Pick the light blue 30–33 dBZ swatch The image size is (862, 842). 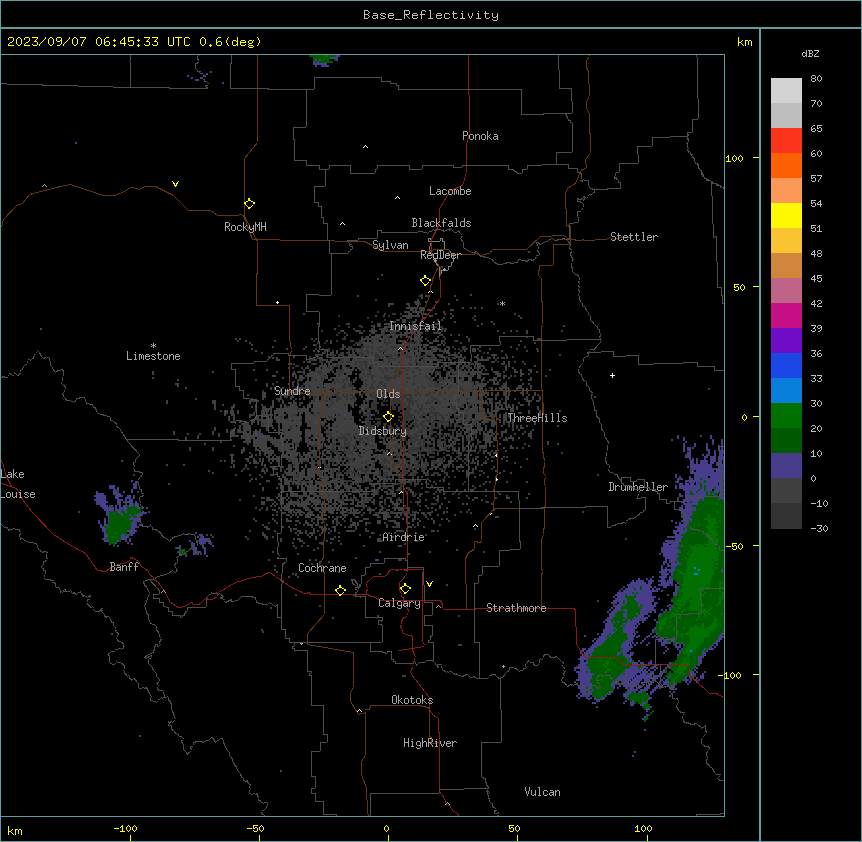pyautogui.click(x=786, y=391)
